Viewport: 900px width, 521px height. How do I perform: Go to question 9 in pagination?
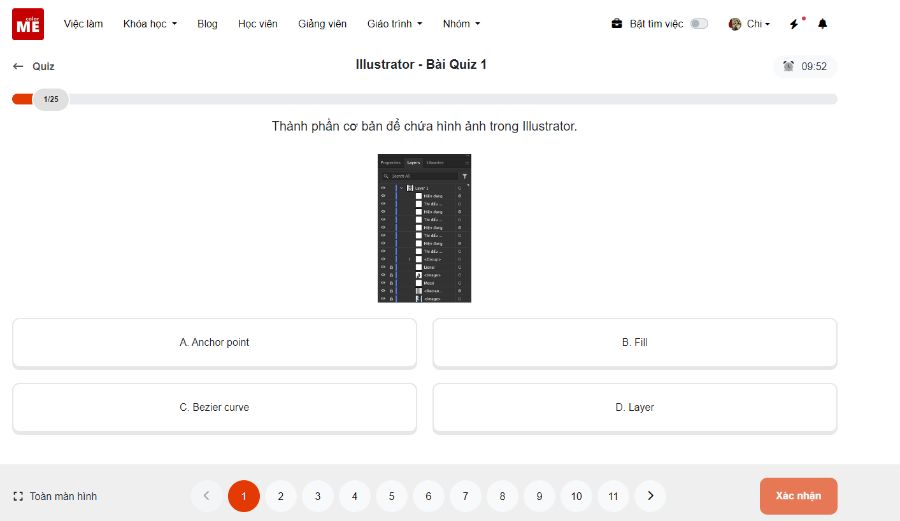pos(539,496)
